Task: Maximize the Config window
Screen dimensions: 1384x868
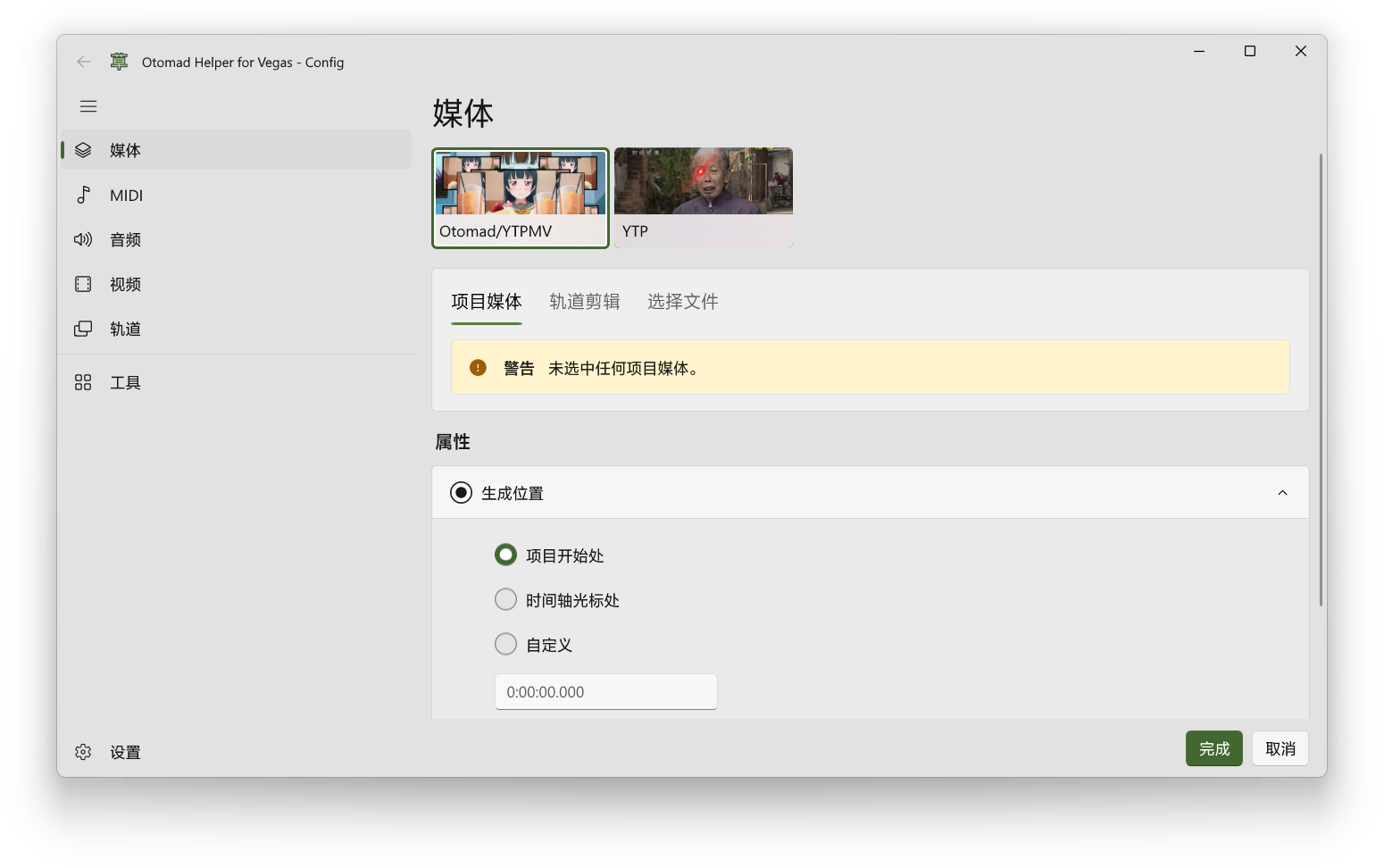Action: point(1250,51)
